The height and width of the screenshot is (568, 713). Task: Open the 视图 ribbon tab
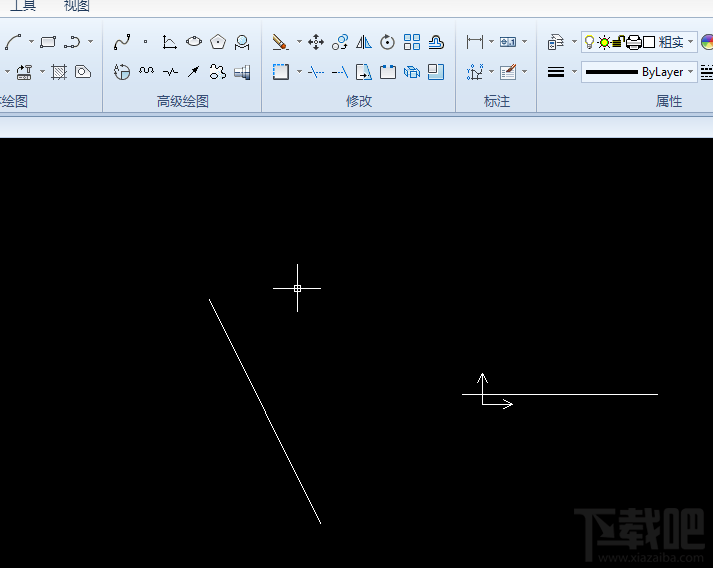(x=76, y=5)
